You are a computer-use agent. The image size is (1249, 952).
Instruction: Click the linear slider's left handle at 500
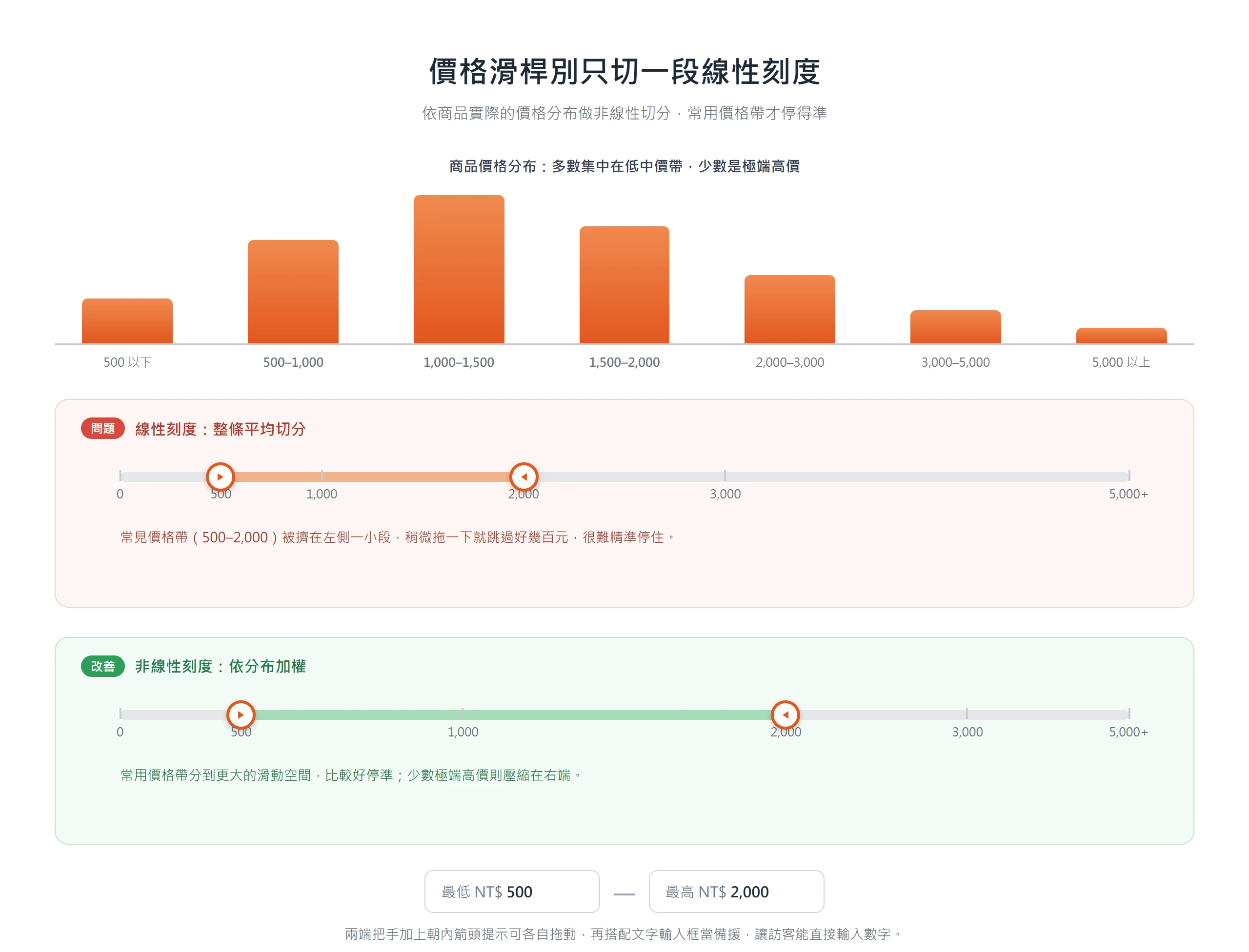tap(220, 476)
